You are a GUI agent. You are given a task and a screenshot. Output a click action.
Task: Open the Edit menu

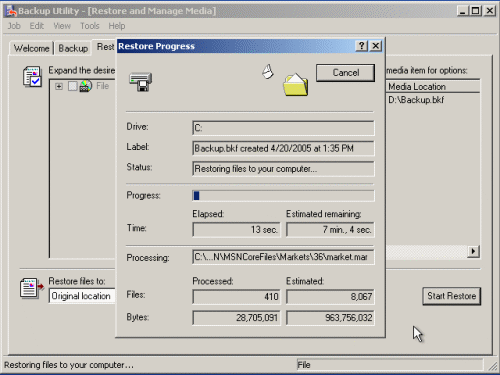coord(37,26)
